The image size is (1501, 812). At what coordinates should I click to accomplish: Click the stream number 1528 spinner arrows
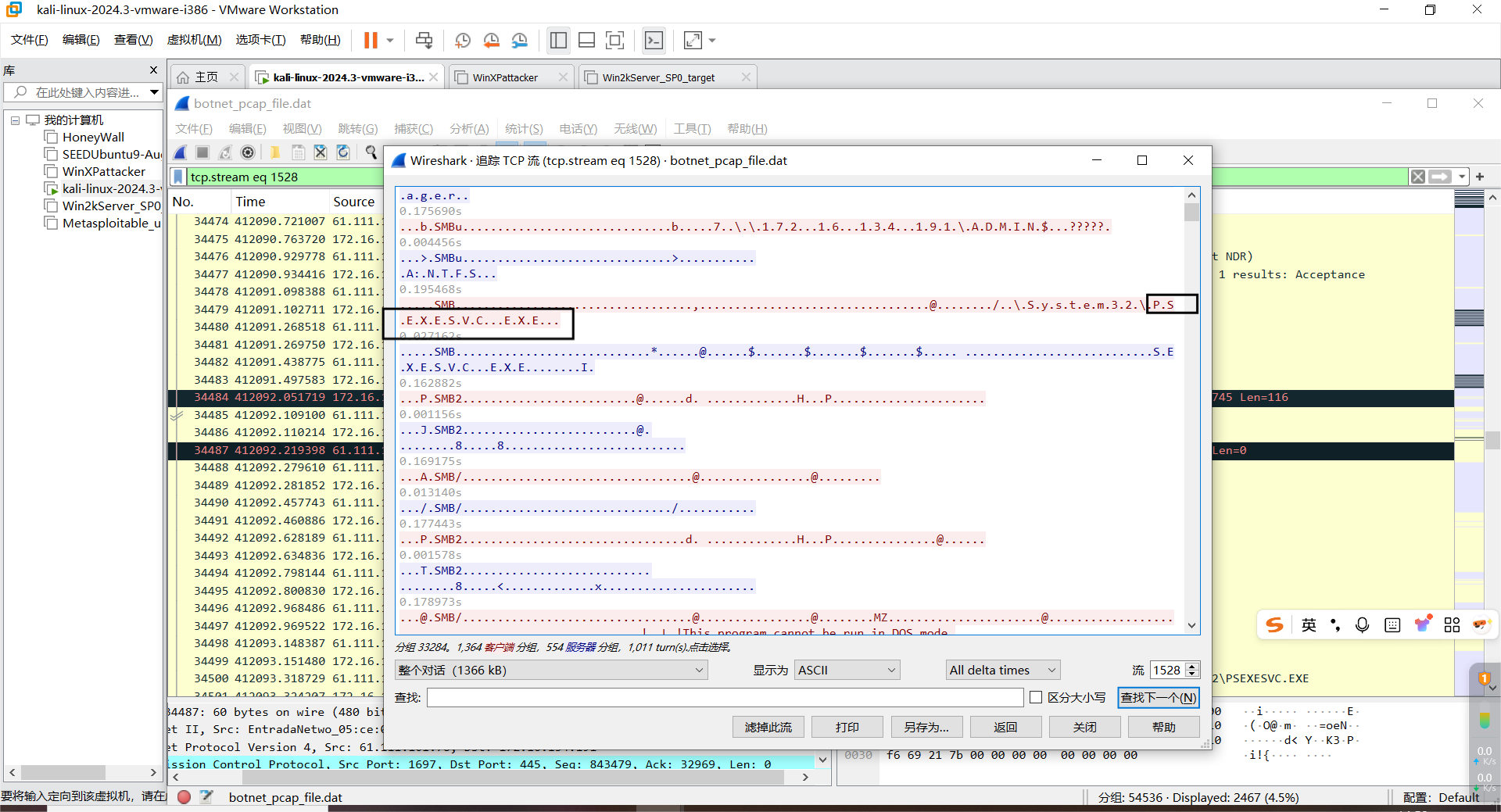coord(1192,670)
